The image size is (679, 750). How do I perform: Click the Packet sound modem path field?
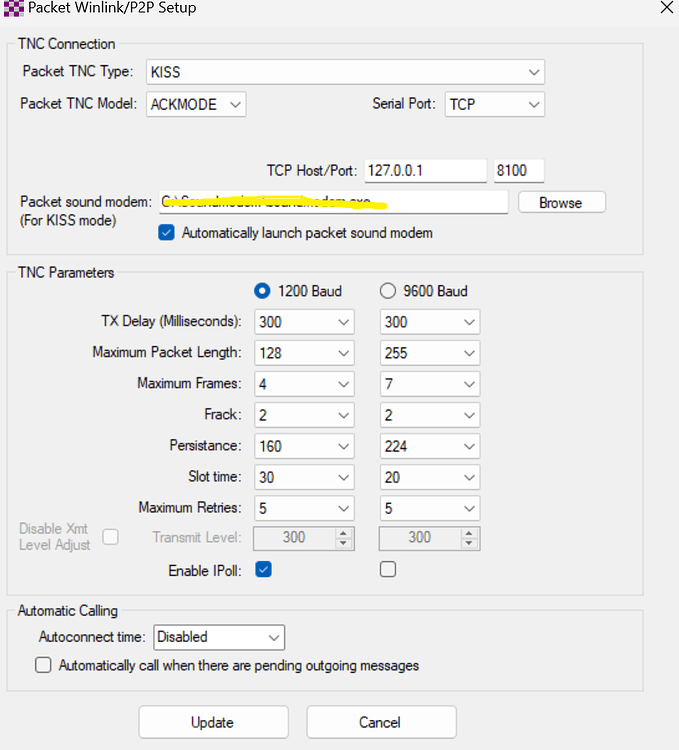(x=333, y=202)
